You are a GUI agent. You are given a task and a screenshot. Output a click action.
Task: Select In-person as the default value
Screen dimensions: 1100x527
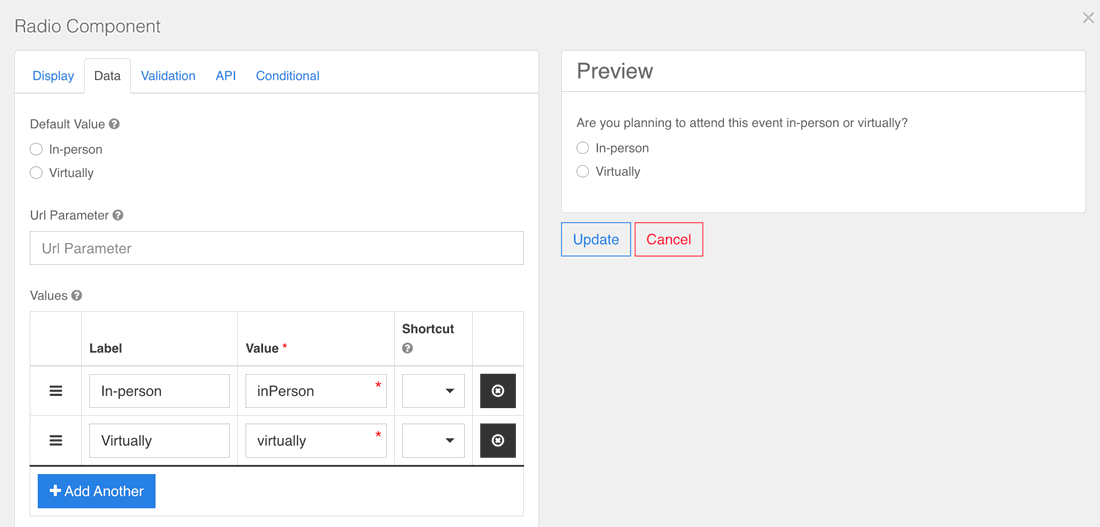point(37,150)
